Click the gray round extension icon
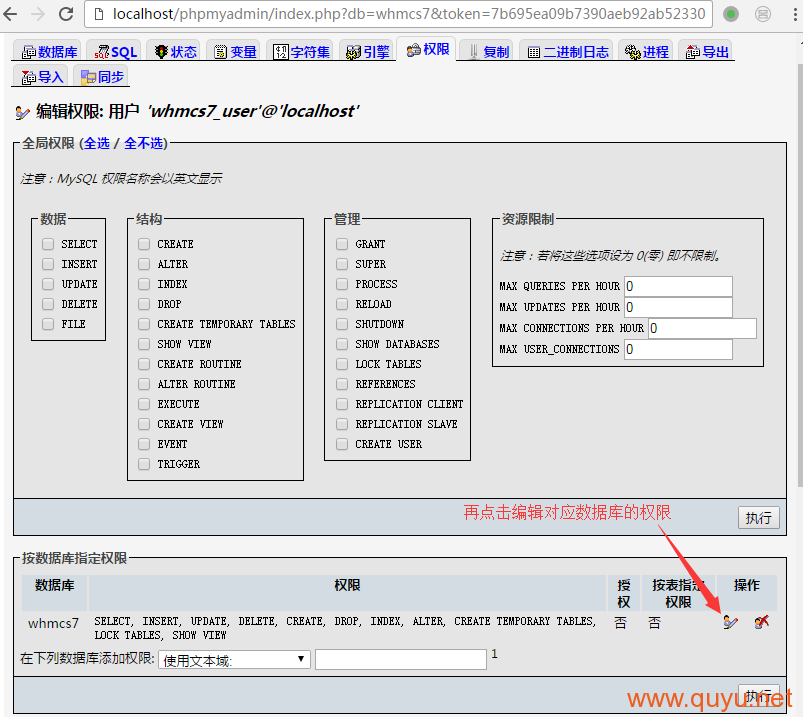 pos(763,14)
